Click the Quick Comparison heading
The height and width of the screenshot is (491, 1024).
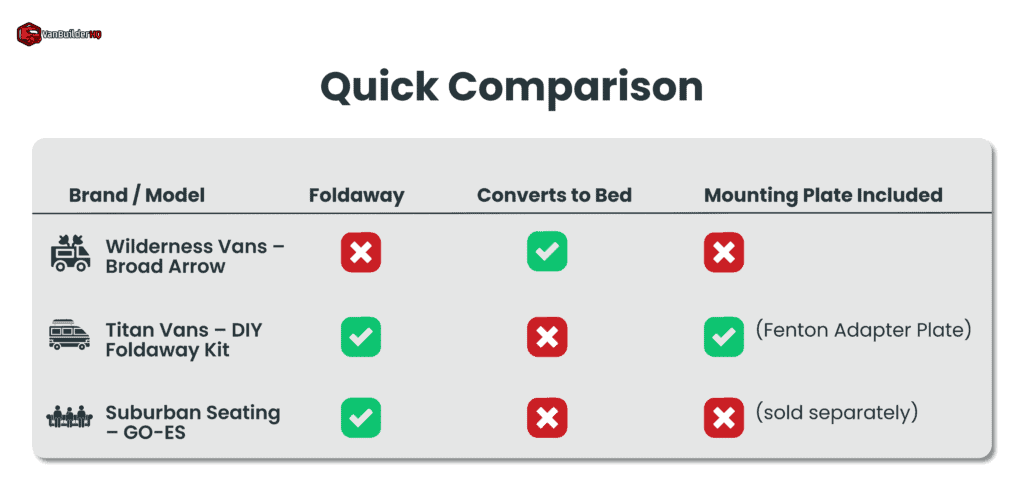coord(511,87)
